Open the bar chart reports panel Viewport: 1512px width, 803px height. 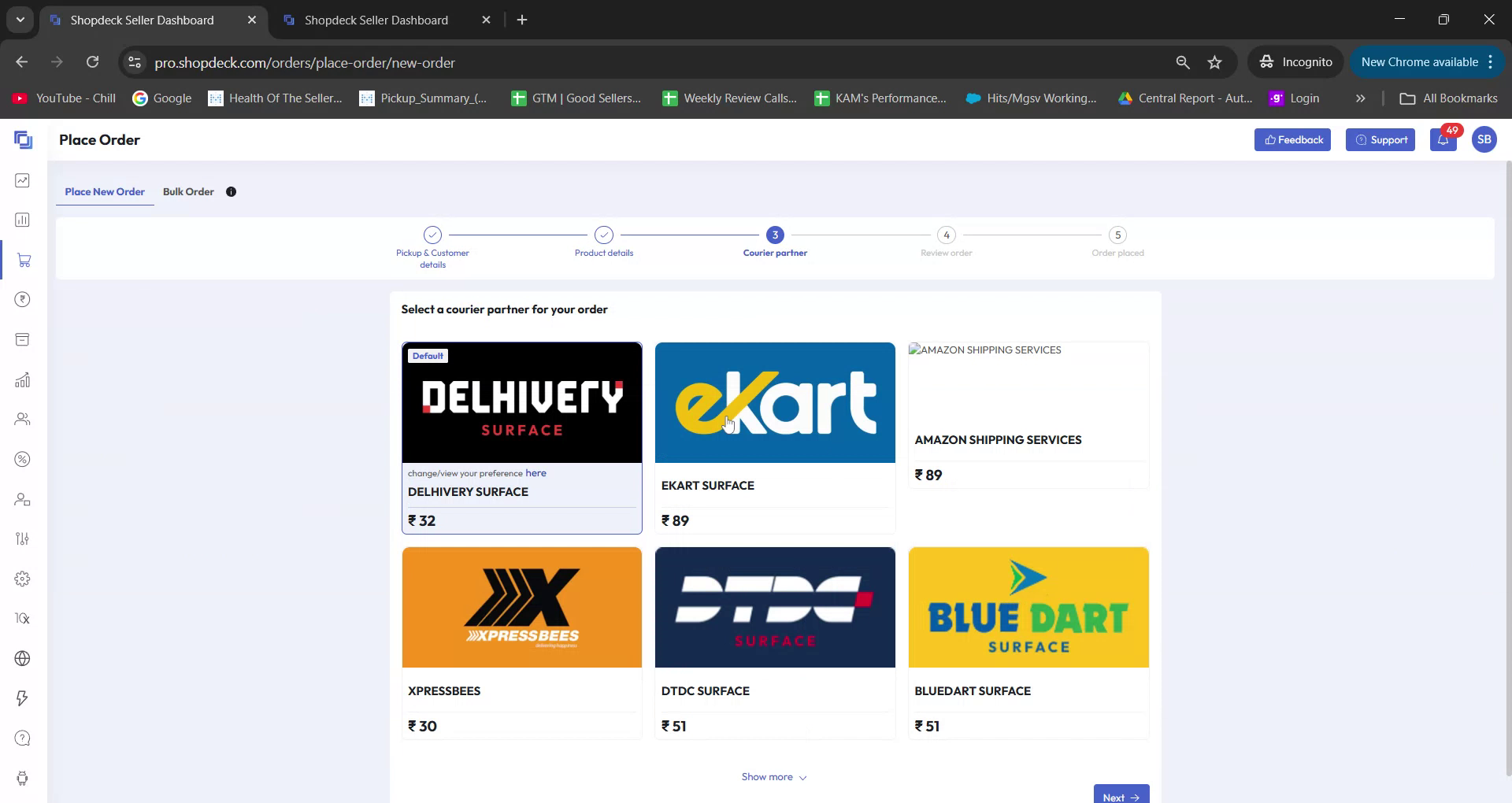(23, 220)
